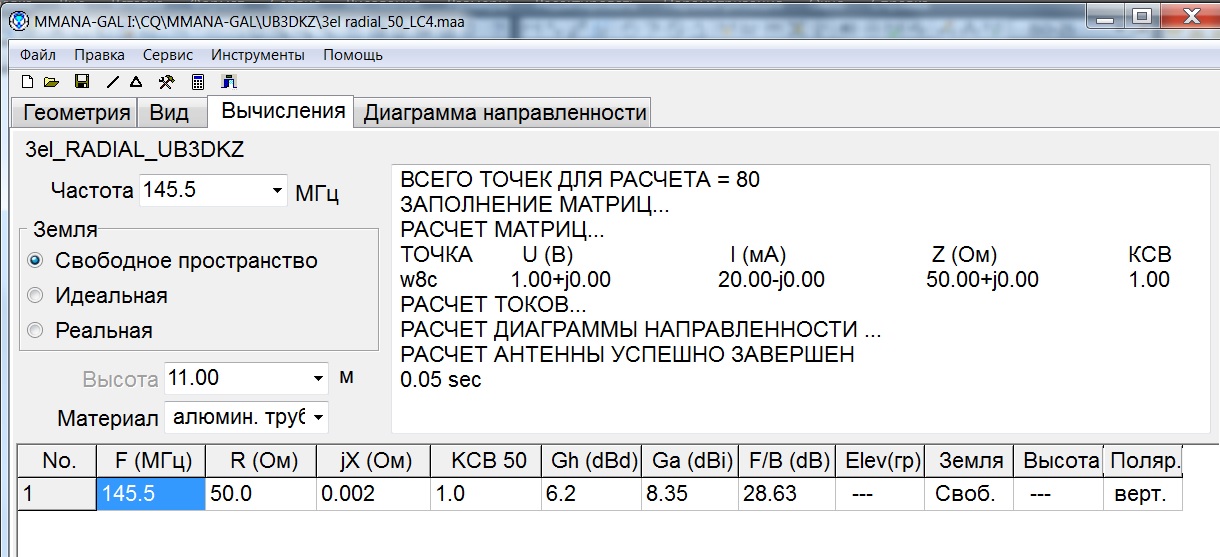Viewport: 1220px width, 557px height.
Task: Click the triangle icon in the toolbar
Action: click(x=136, y=82)
